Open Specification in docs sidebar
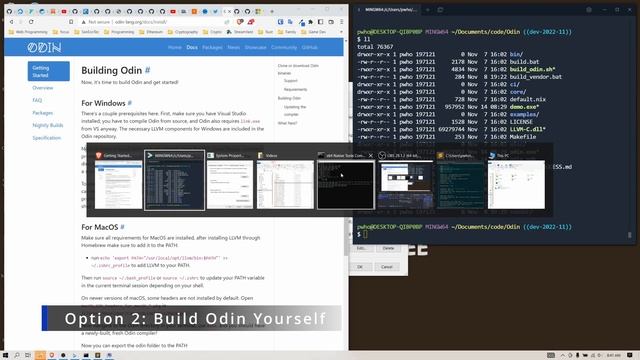640x360 pixels. [47, 138]
